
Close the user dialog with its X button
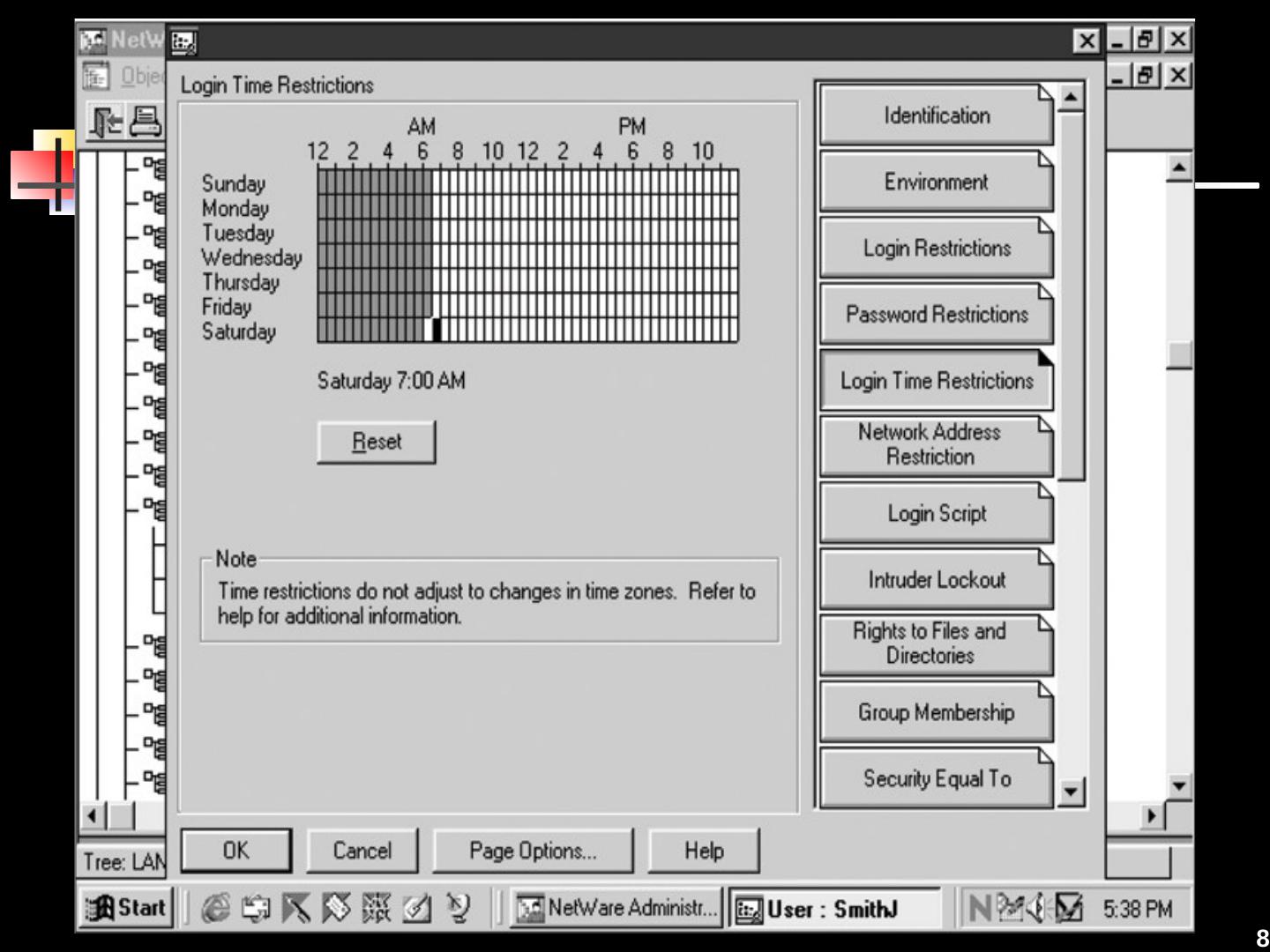(1087, 41)
